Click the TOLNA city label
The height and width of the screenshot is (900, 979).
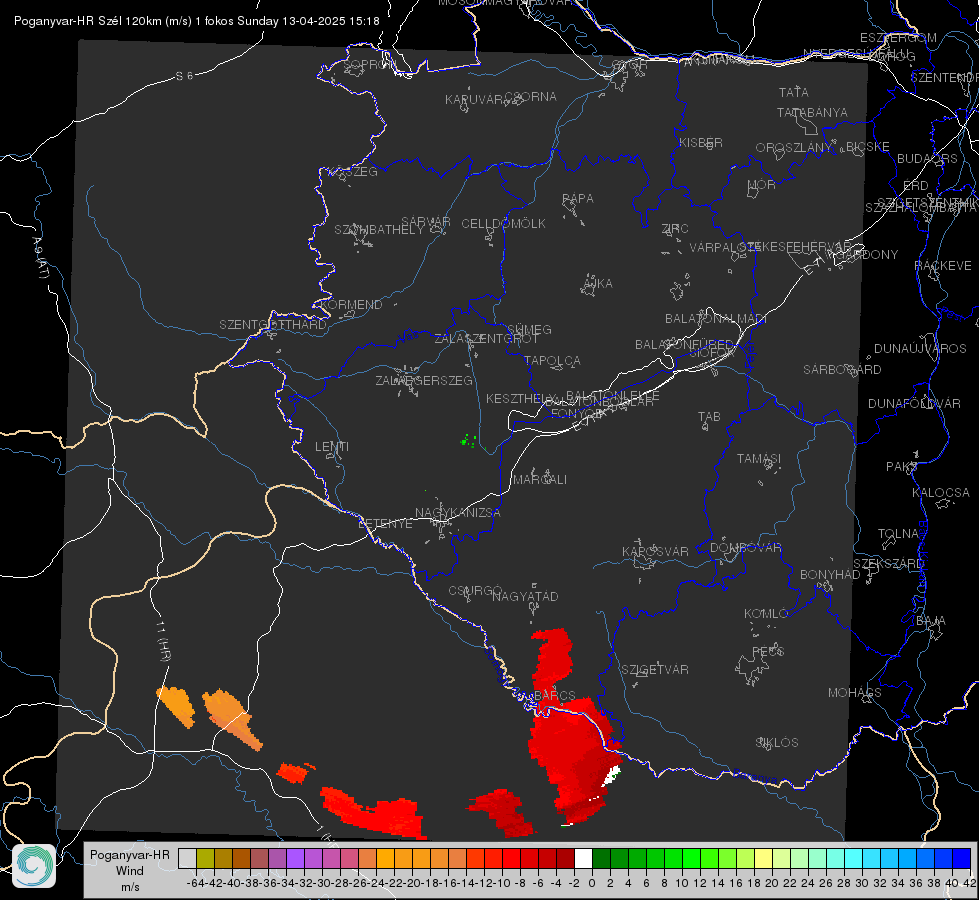898,534
